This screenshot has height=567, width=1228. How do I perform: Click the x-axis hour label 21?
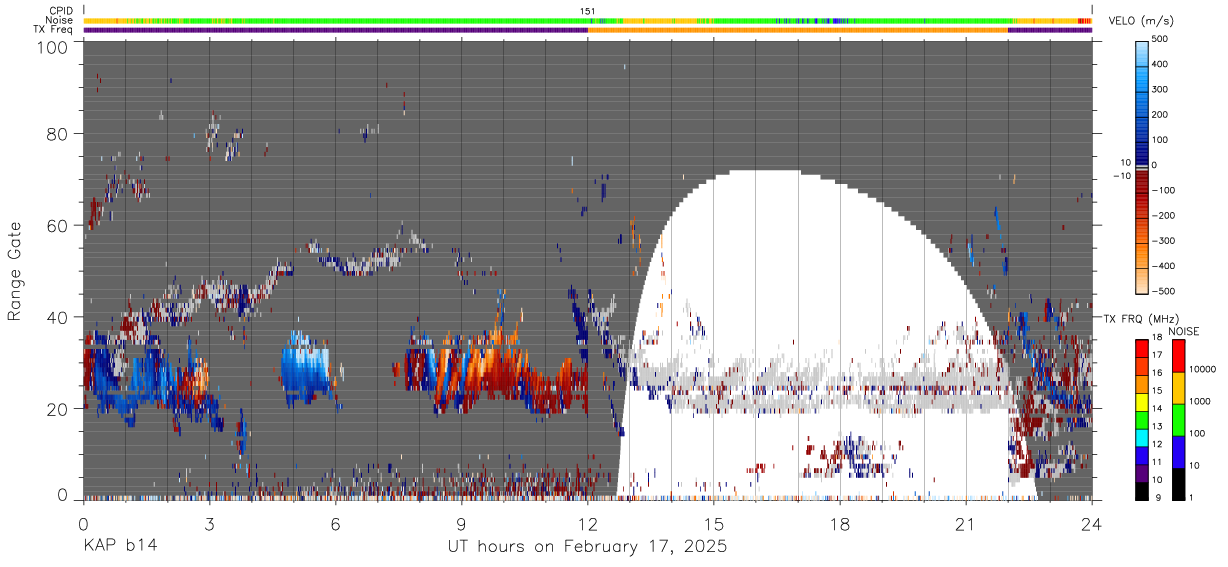point(966,523)
